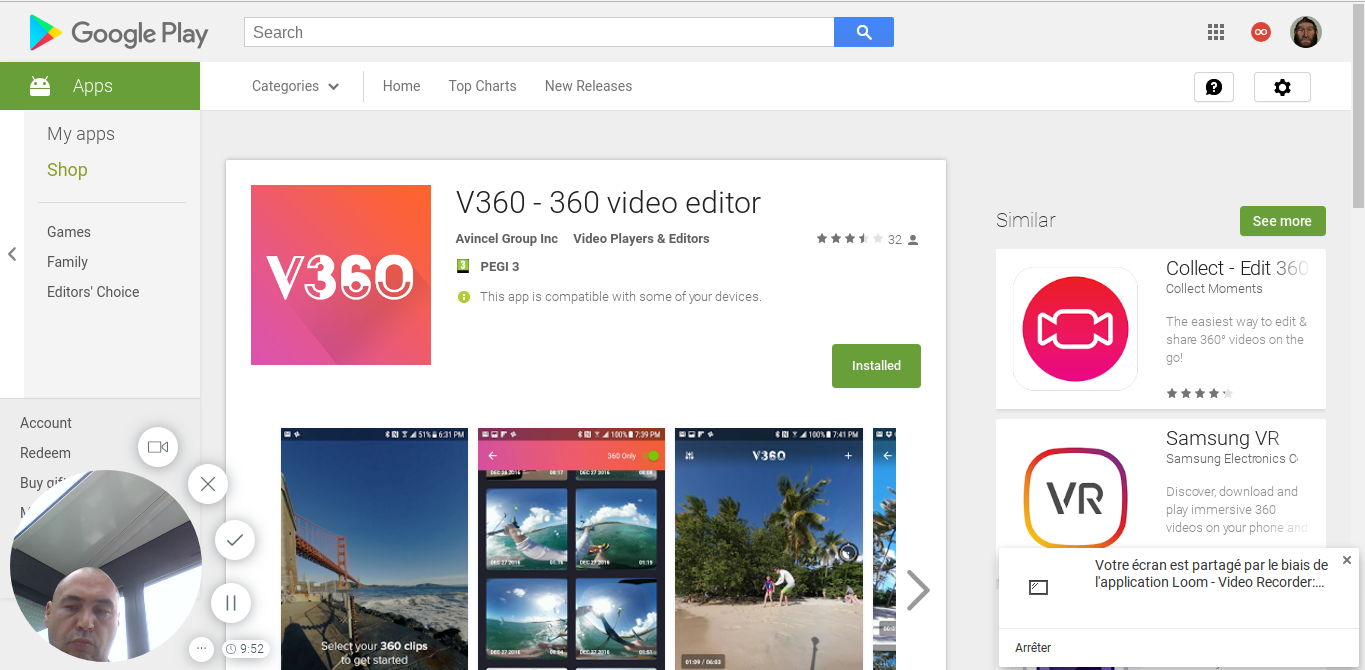1365x670 pixels.
Task: Click the V360 app logo
Action: coord(341,275)
